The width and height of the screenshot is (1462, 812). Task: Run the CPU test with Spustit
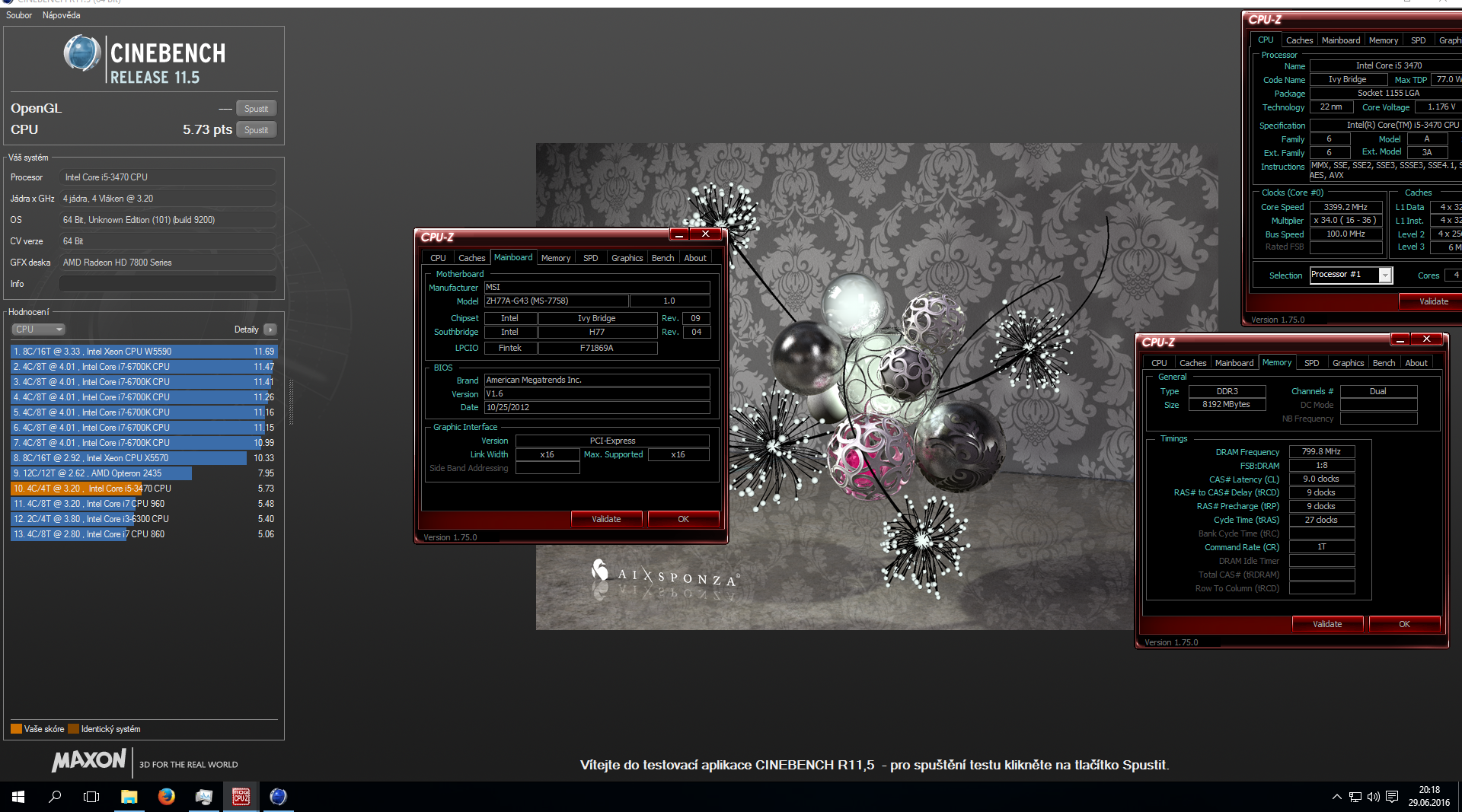click(256, 130)
